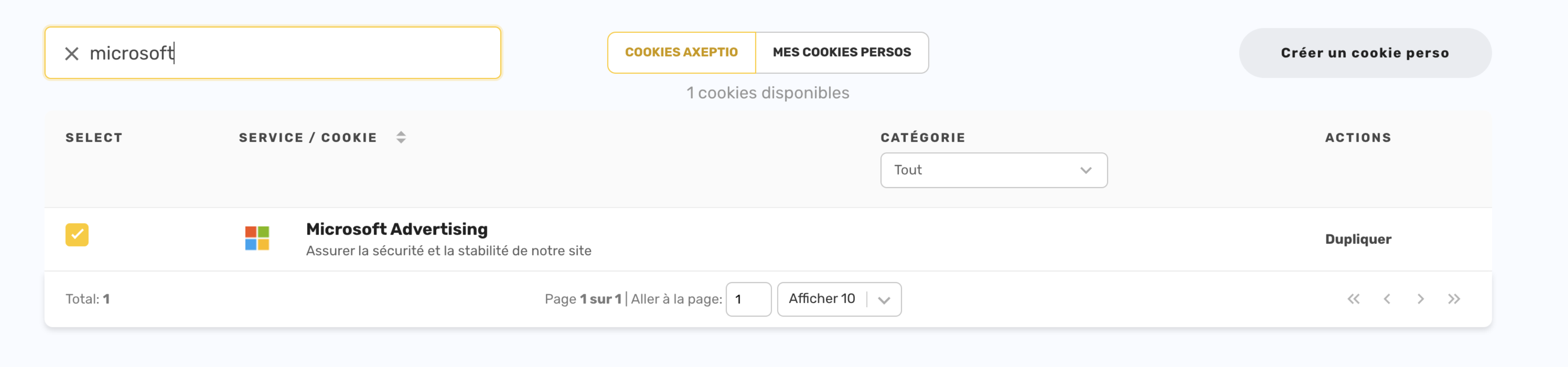Uncheck the Microsoft Advertising checkbox

(77, 235)
